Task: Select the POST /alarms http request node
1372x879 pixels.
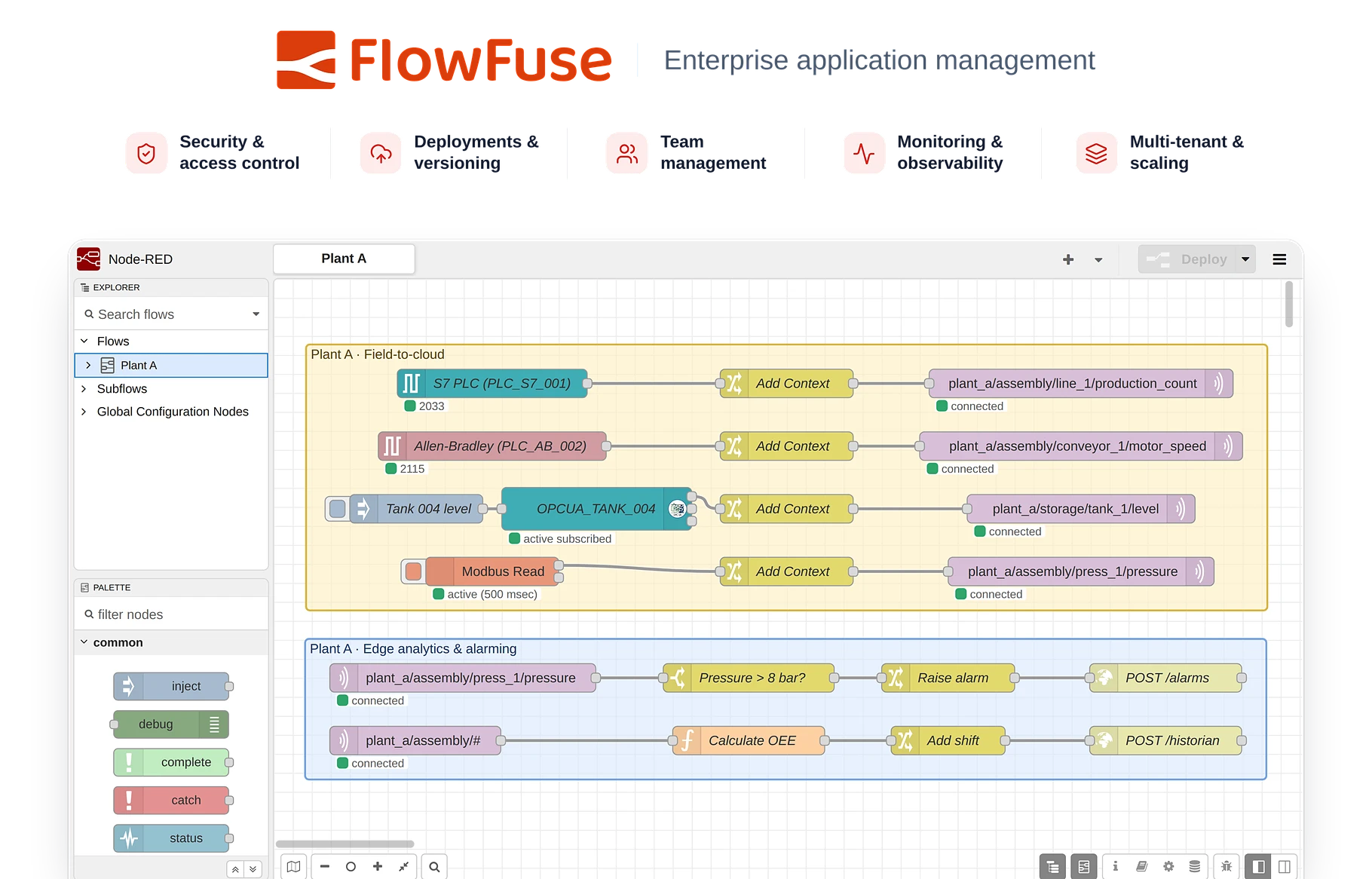Action: coord(1165,678)
